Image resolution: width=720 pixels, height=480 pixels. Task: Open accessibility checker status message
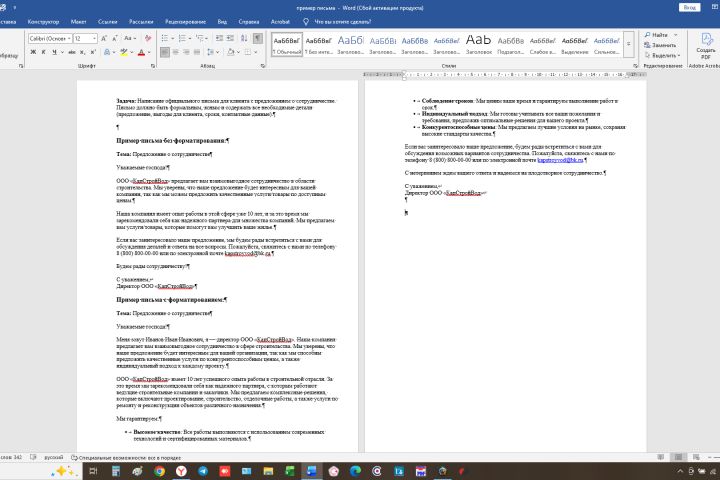click(126, 458)
